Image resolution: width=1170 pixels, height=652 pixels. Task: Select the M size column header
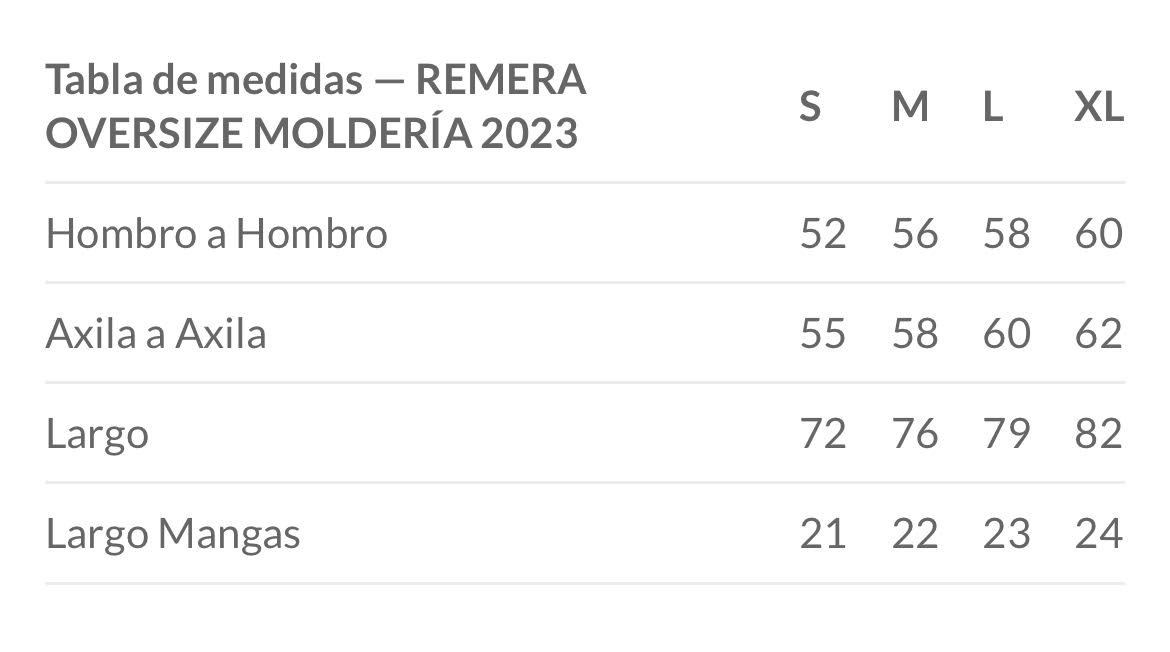coord(910,106)
